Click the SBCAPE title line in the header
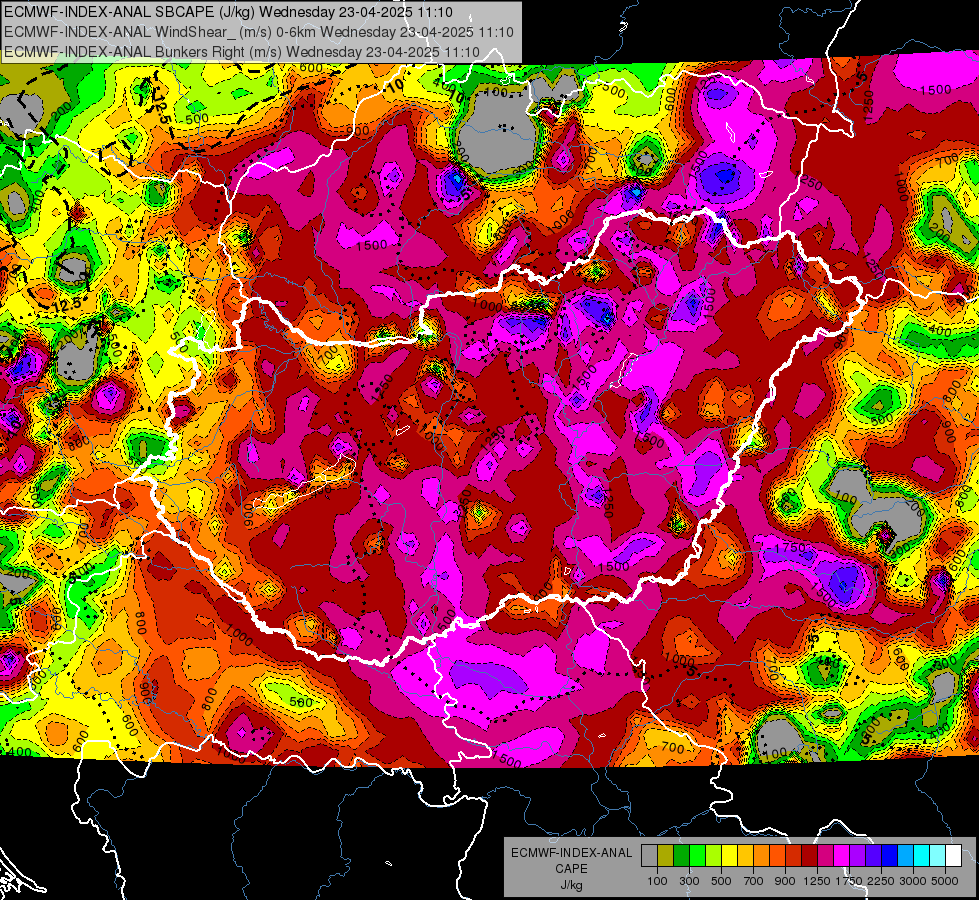The image size is (979, 900). (229, 12)
